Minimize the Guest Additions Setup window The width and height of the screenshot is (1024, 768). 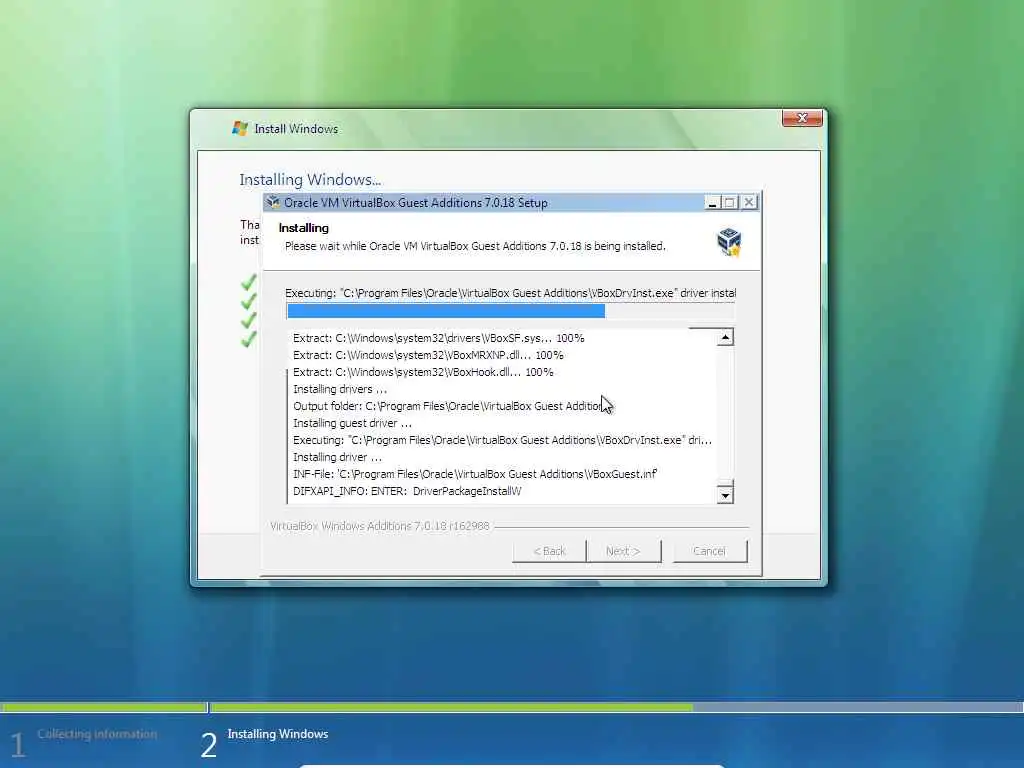712,203
